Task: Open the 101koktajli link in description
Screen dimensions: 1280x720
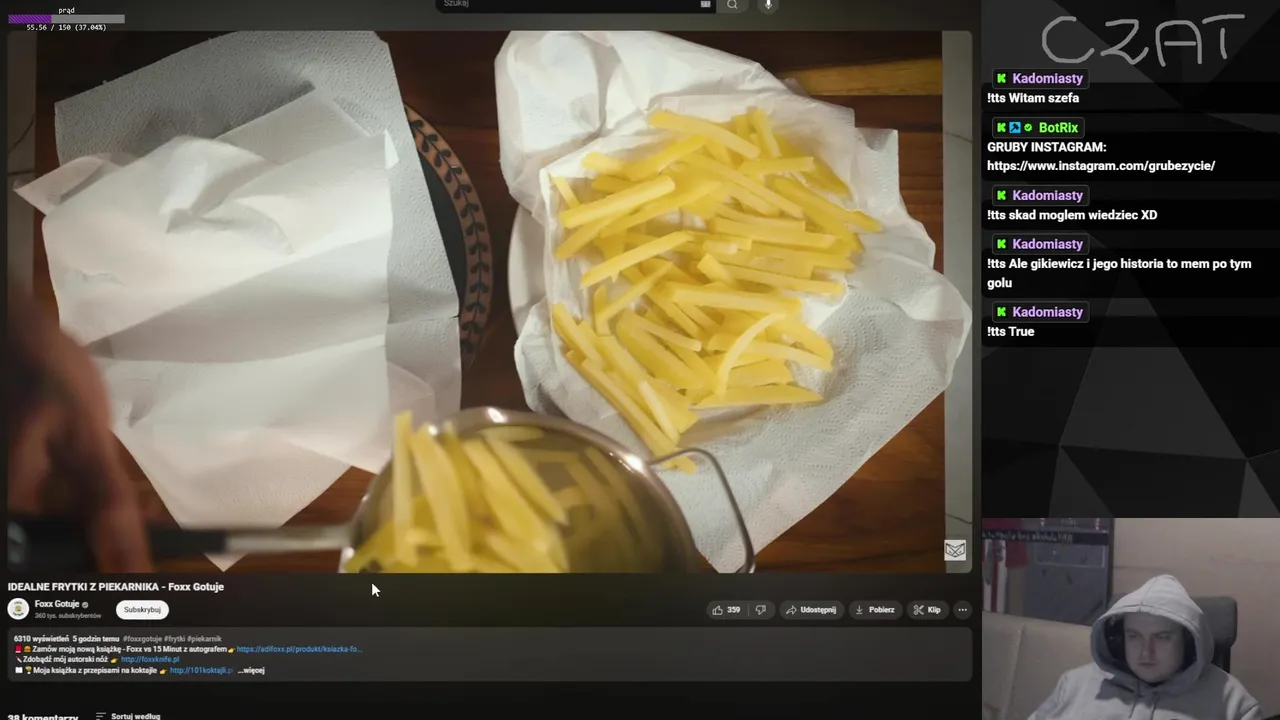Action: coord(201,671)
